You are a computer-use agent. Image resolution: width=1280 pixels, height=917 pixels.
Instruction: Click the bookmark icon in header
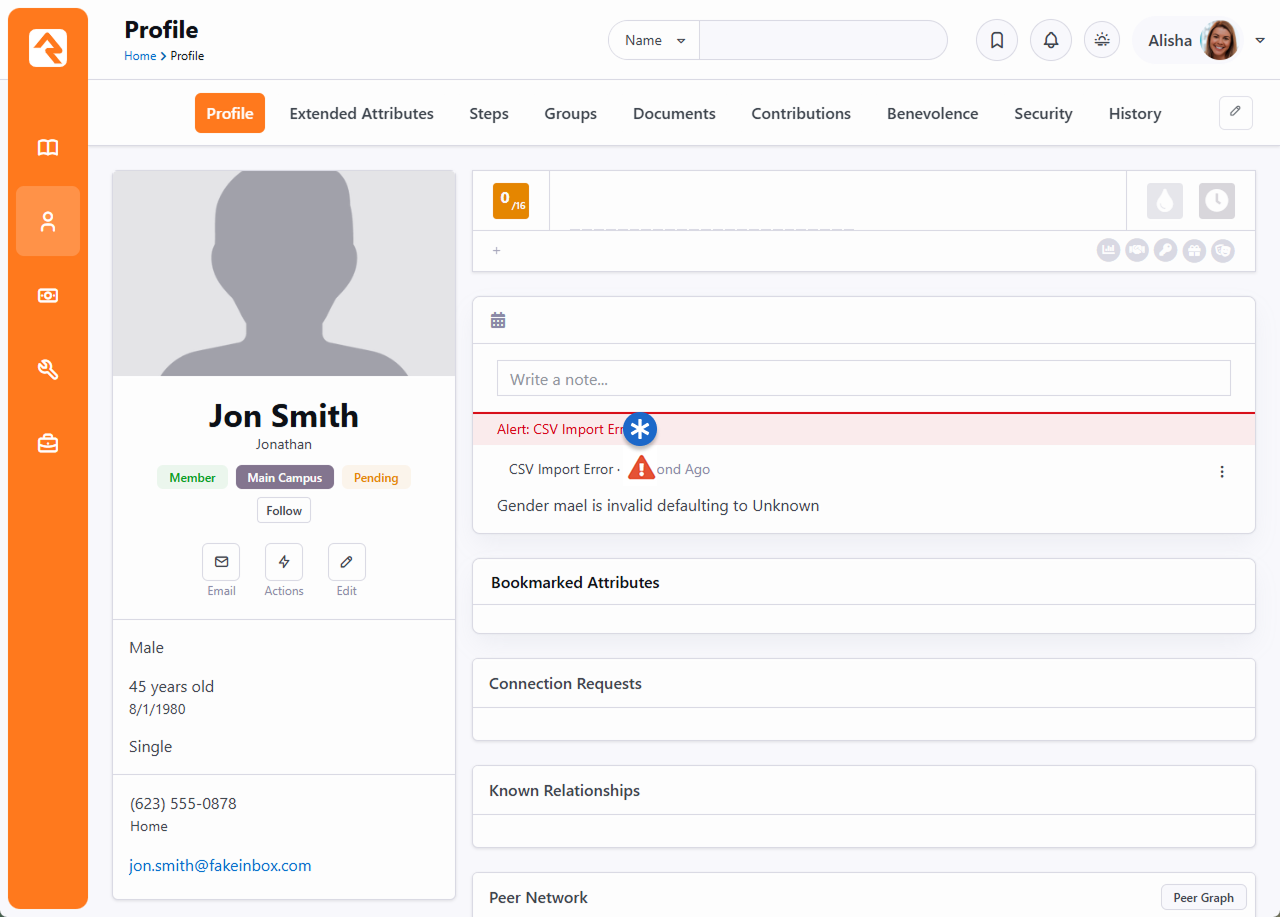996,41
